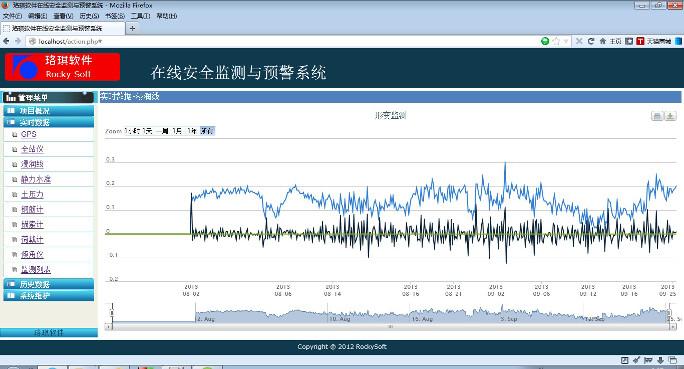Click the blue toolbar icon at far right
Viewport: 684px width, 369px height.
tap(679, 41)
